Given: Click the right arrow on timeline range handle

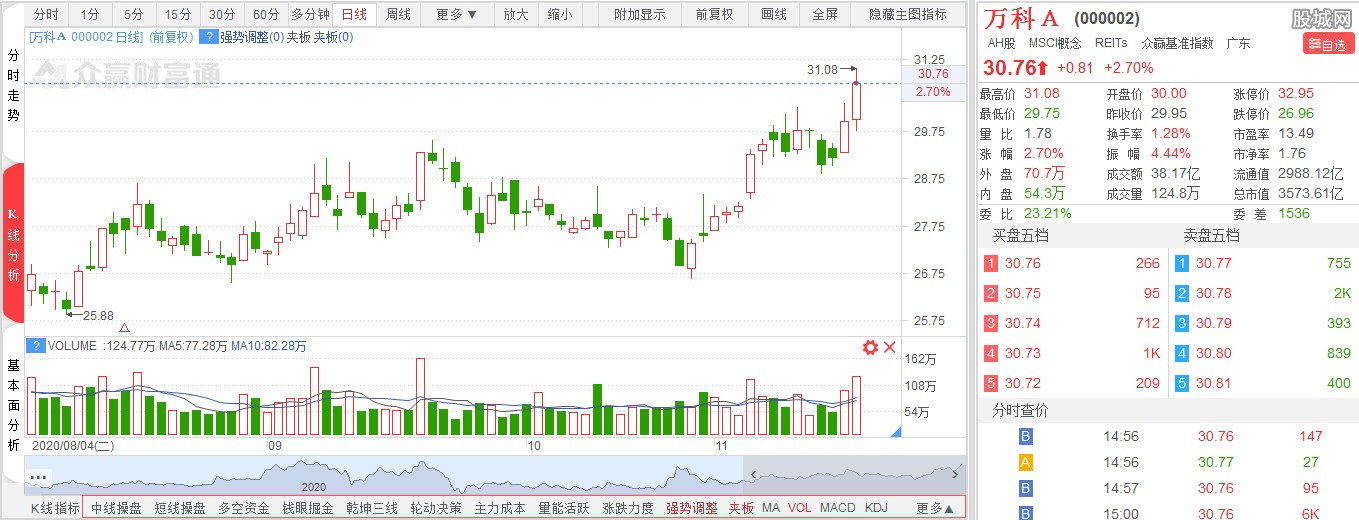Looking at the screenshot, I should pos(956,474).
